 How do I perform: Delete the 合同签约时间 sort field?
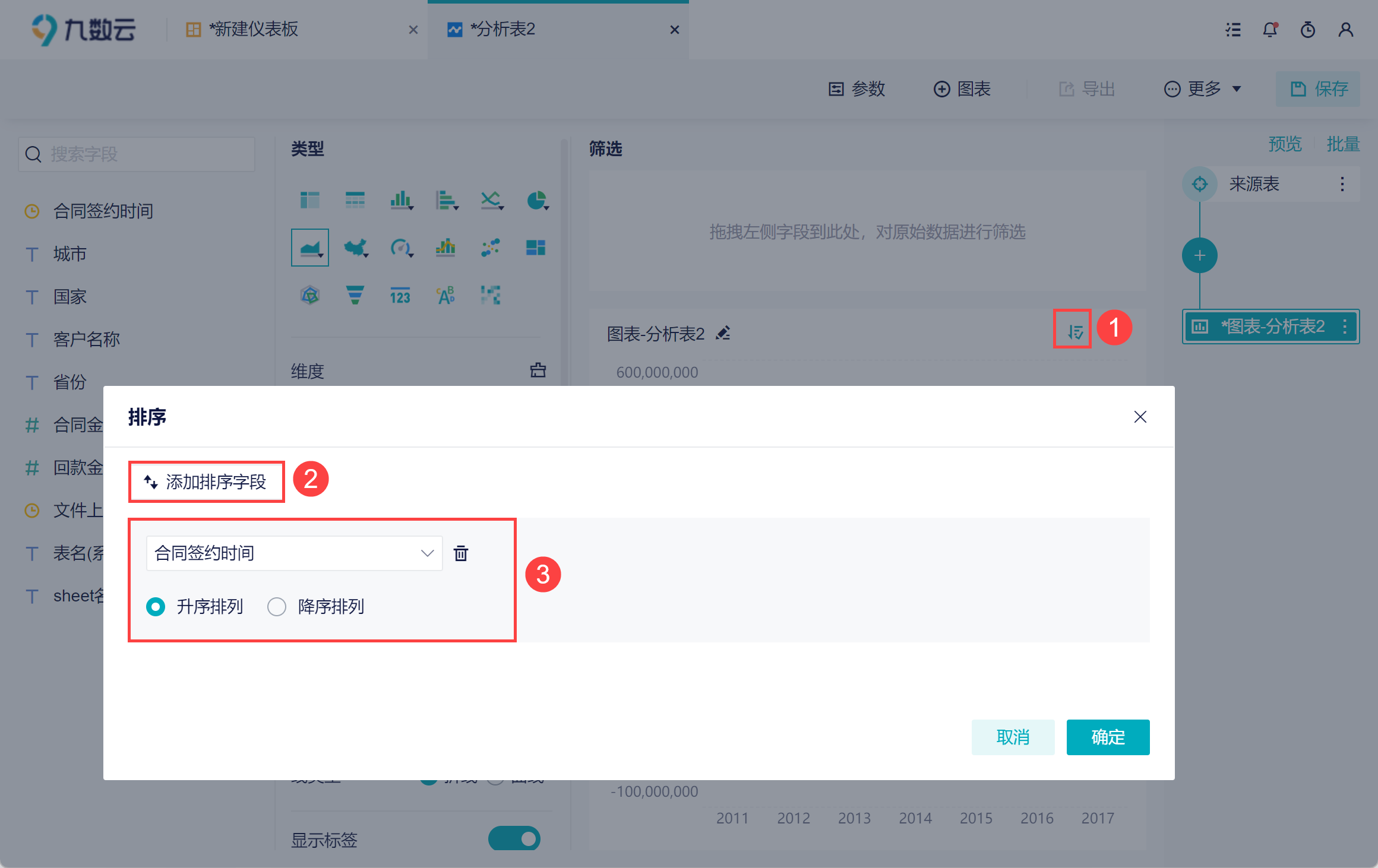(x=461, y=553)
